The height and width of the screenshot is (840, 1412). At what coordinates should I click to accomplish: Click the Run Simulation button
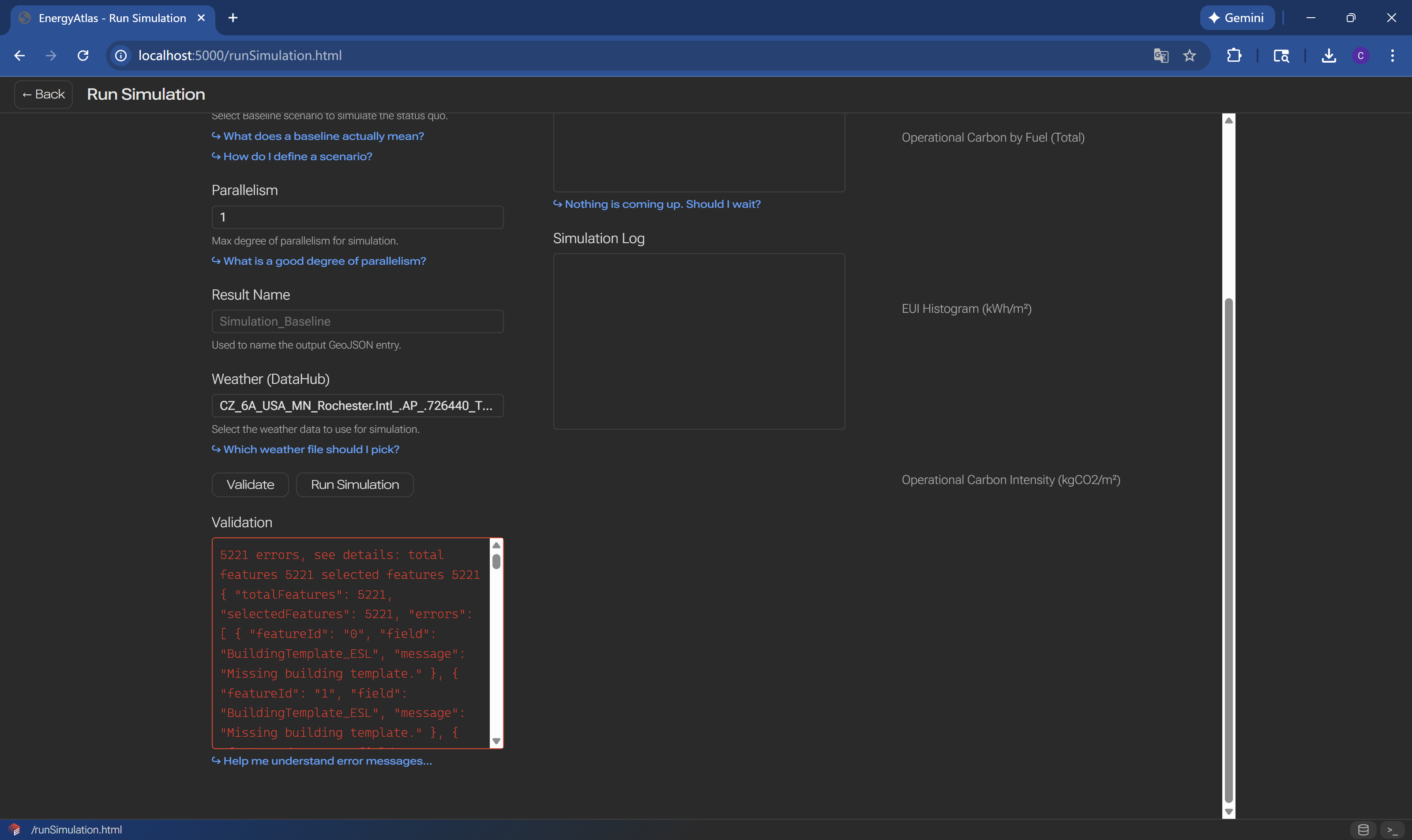[354, 484]
